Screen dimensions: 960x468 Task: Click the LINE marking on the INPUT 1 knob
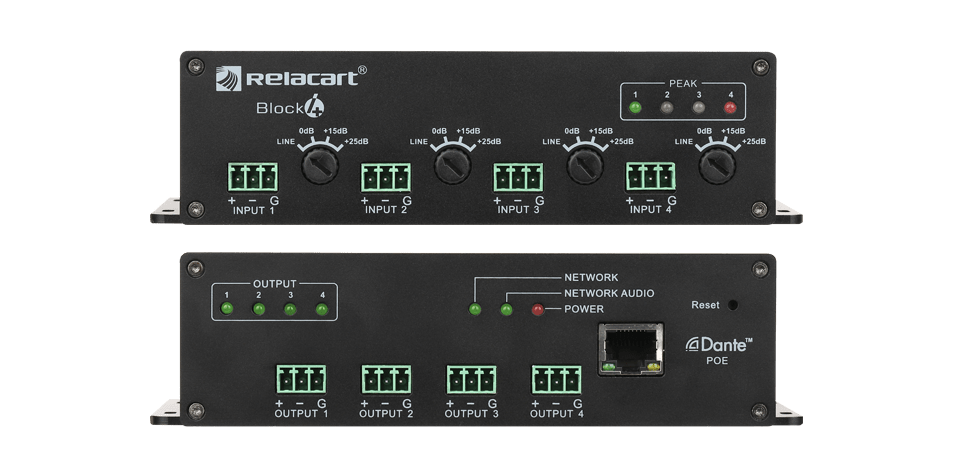tap(286, 142)
